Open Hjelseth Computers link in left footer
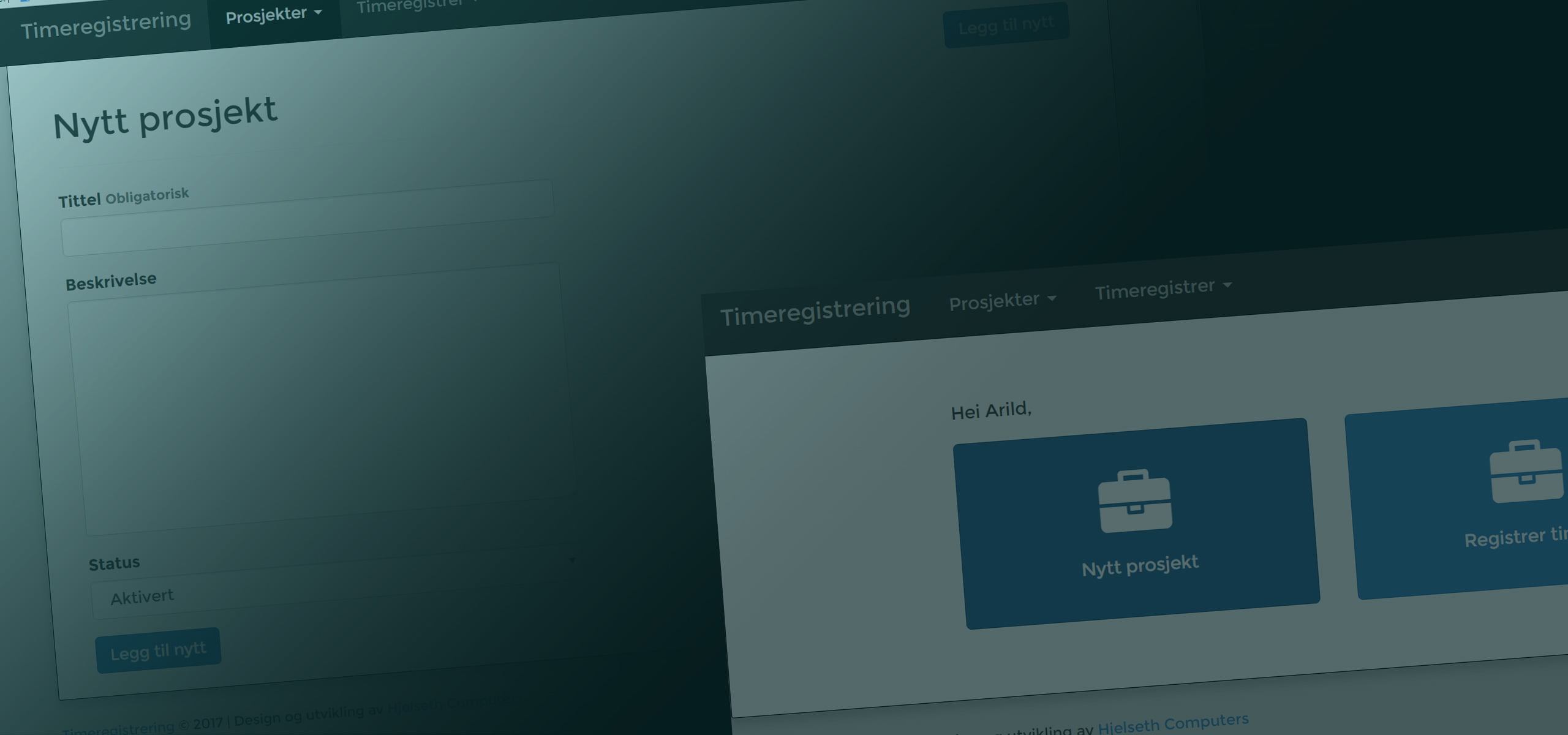The height and width of the screenshot is (735, 1568). pos(456,704)
